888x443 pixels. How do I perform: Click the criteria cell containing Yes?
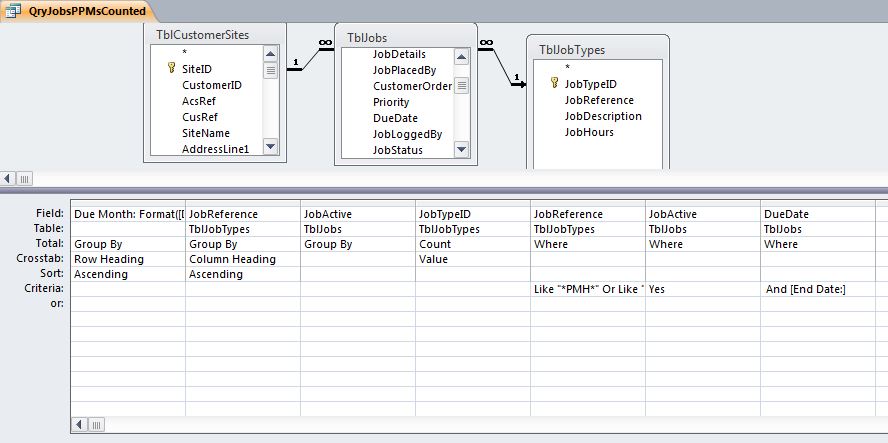tap(702, 289)
